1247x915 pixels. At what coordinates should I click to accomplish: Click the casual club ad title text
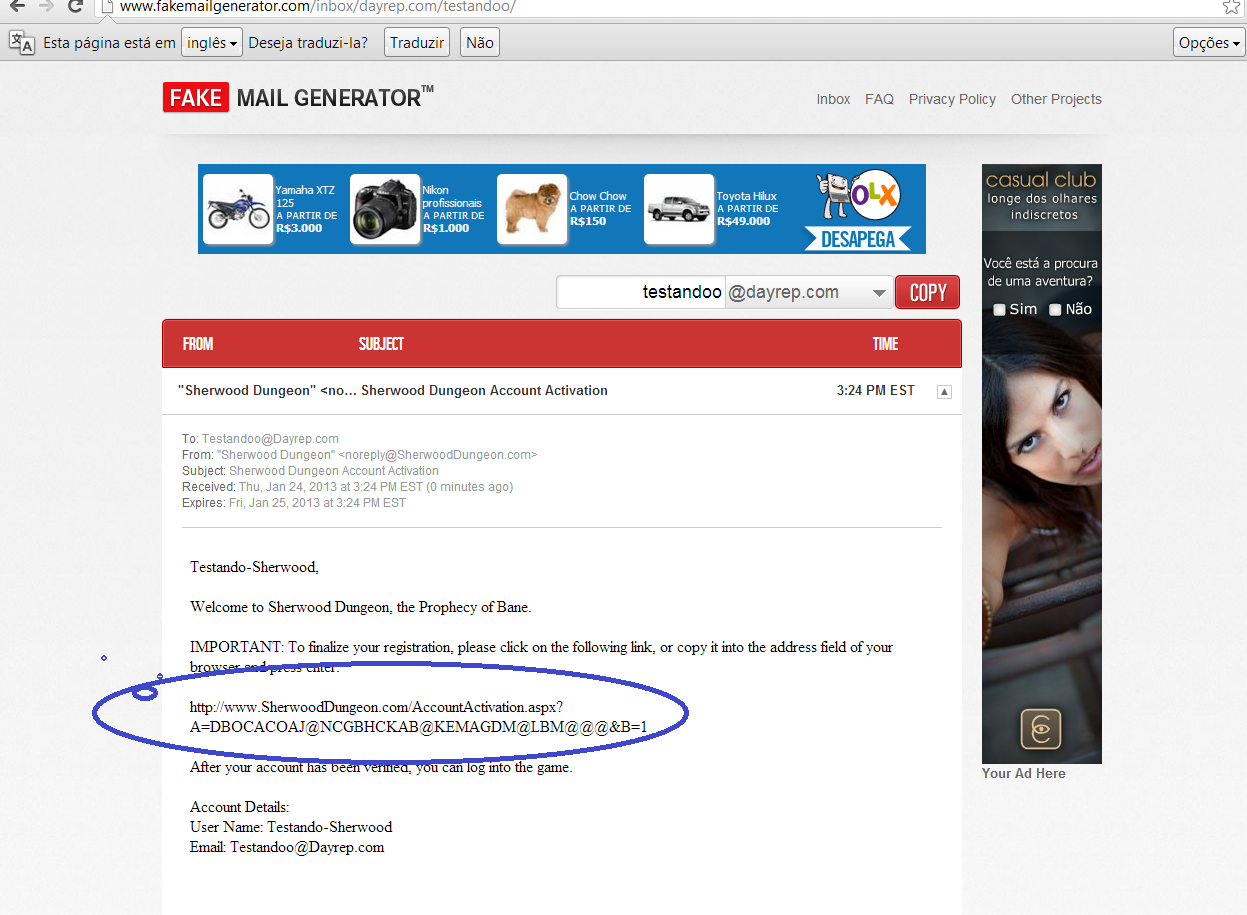1041,181
